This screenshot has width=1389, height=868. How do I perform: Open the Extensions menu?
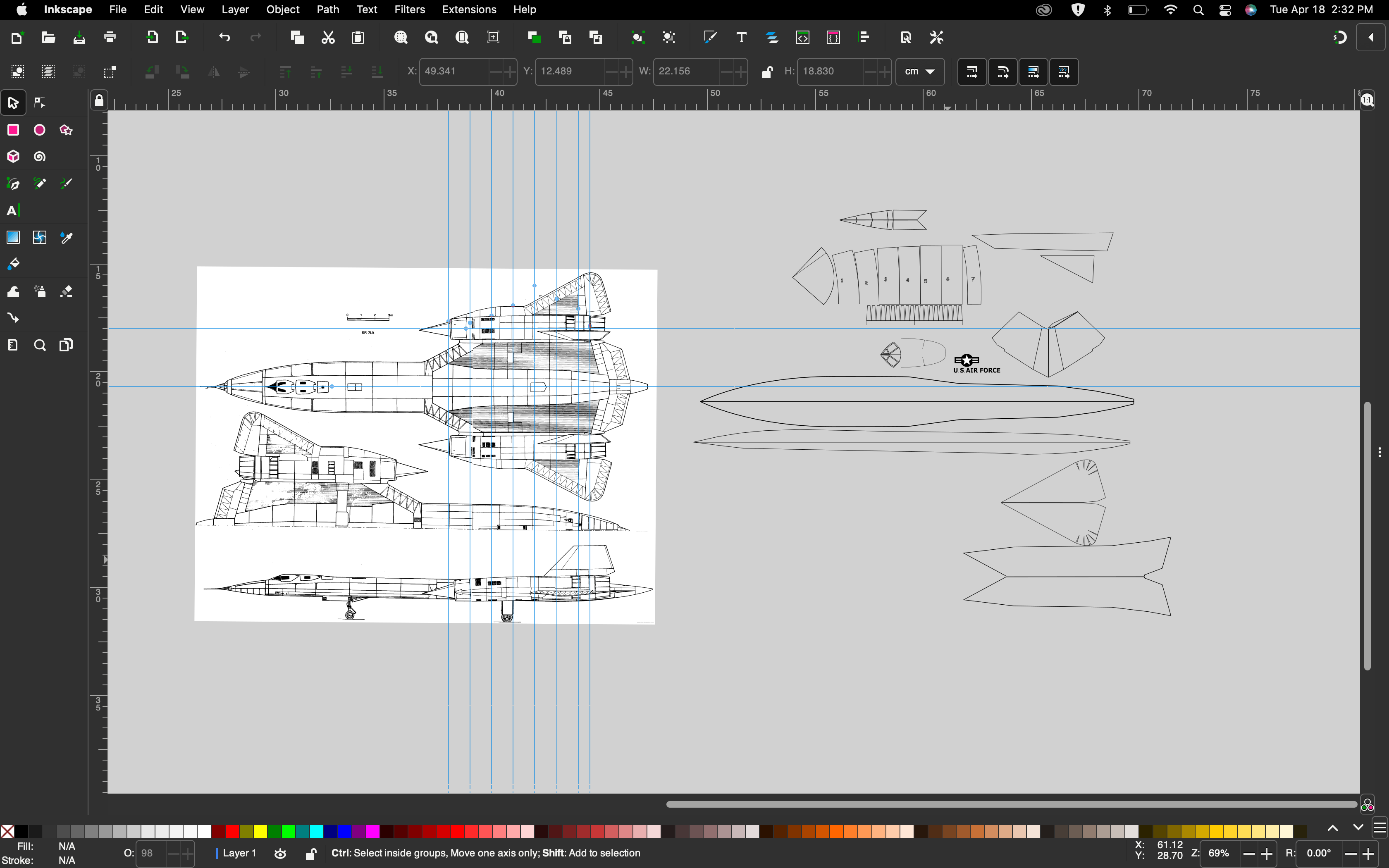click(x=469, y=9)
